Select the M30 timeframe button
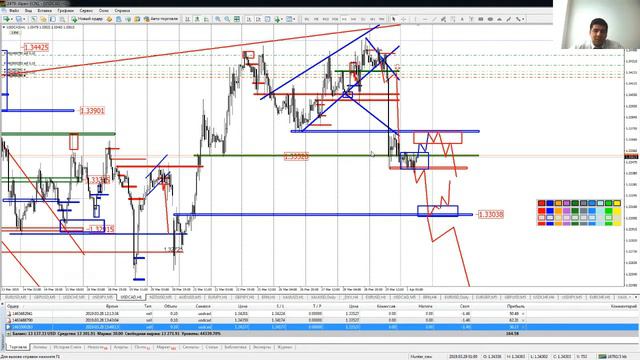The width and height of the screenshot is (640, 360). [335, 19]
